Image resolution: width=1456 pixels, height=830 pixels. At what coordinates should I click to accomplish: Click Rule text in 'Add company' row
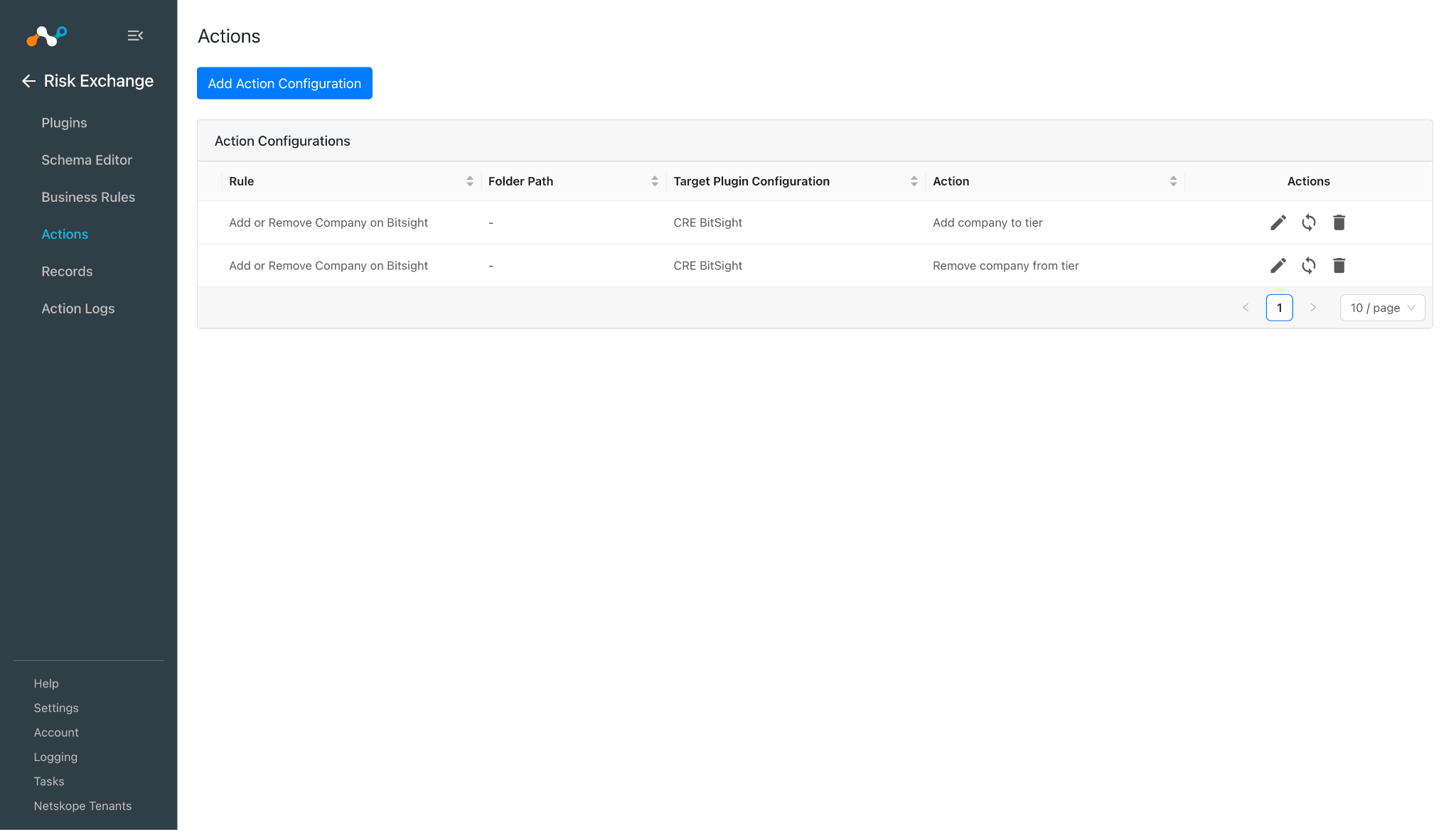click(328, 222)
